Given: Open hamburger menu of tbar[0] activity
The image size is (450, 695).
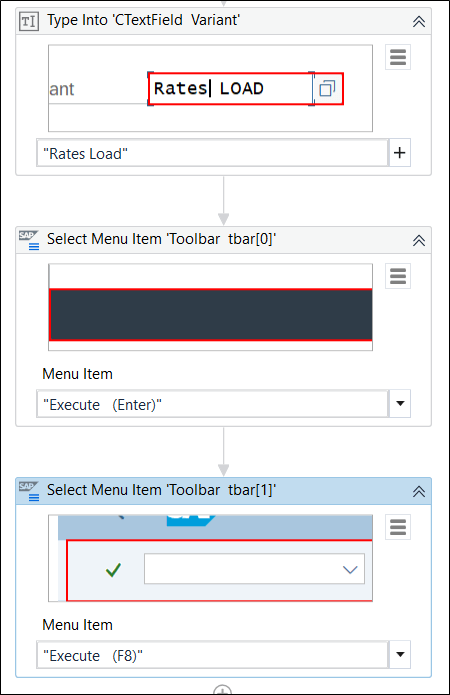Looking at the screenshot, I should pyautogui.click(x=398, y=276).
